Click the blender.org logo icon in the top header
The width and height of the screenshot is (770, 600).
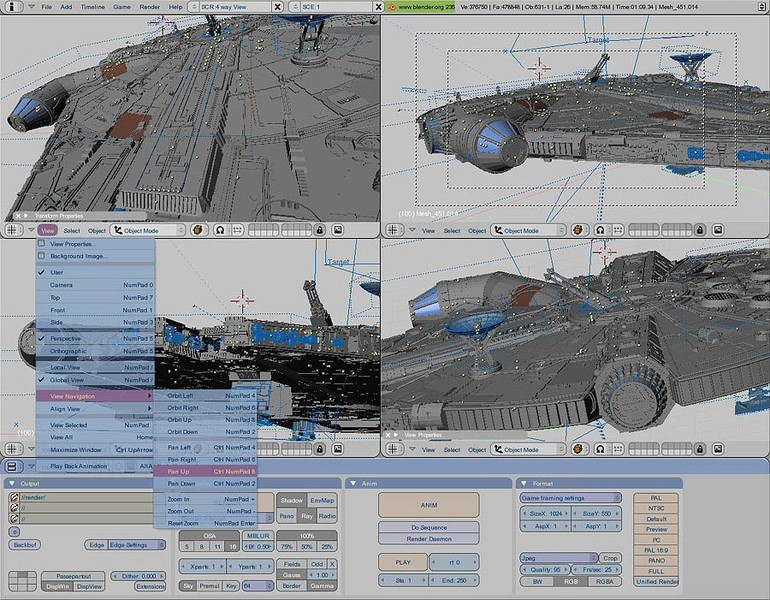[x=392, y=7]
